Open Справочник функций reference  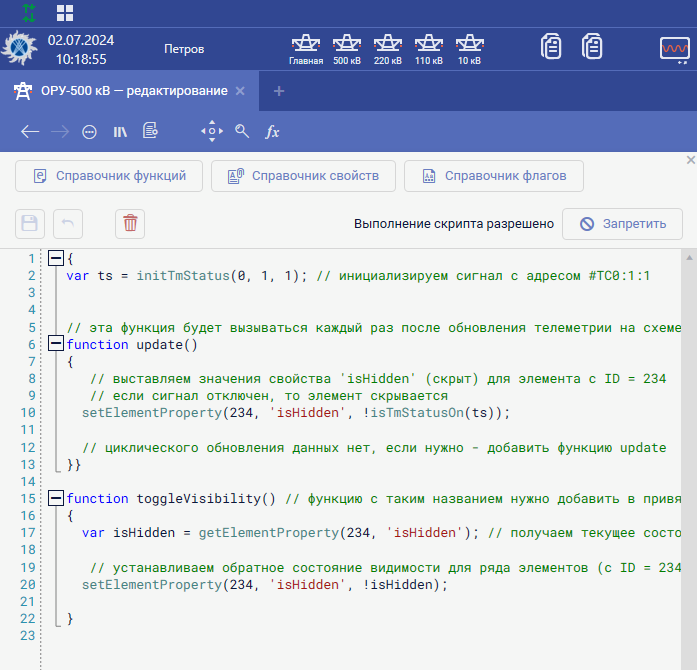pyautogui.click(x=109, y=176)
